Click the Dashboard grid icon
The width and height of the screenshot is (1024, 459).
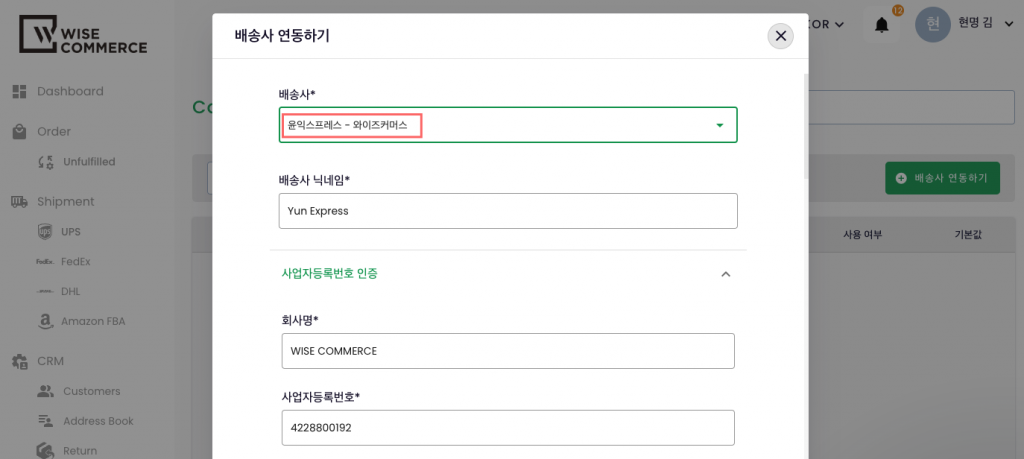click(x=19, y=92)
